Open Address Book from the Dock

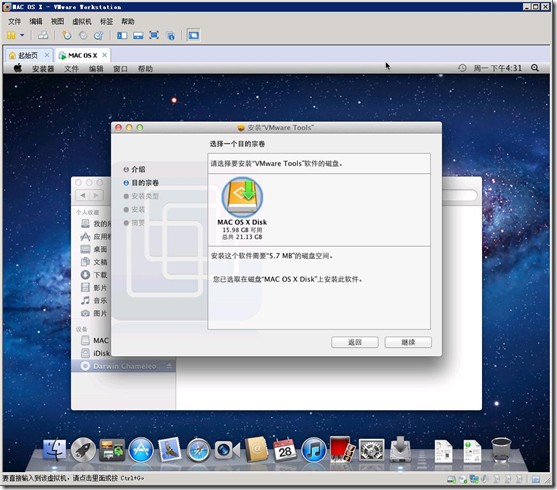point(256,449)
